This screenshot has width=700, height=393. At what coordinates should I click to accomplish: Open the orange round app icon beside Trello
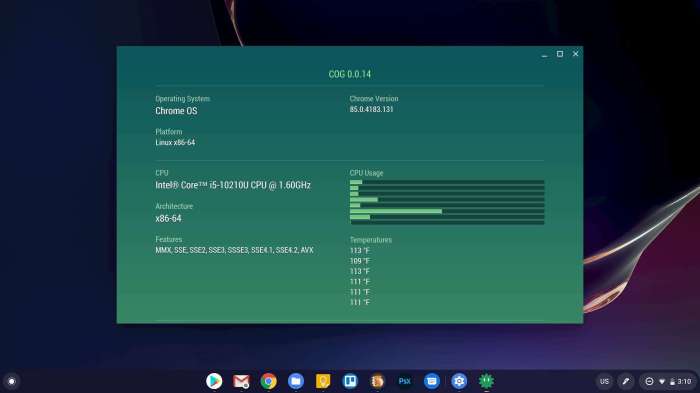(x=377, y=381)
